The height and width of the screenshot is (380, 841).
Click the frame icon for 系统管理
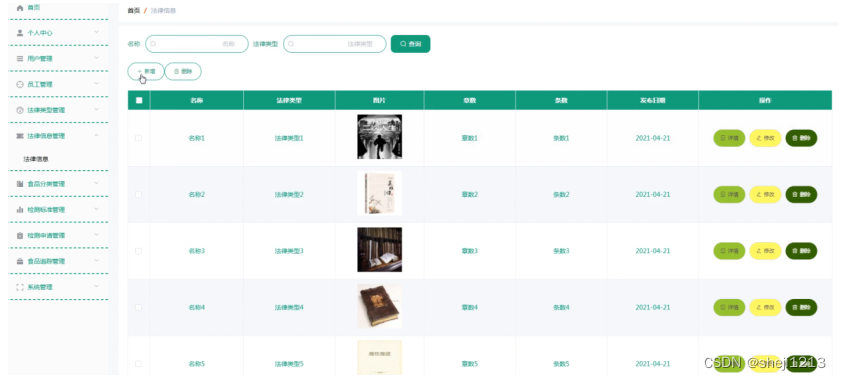click(20, 287)
